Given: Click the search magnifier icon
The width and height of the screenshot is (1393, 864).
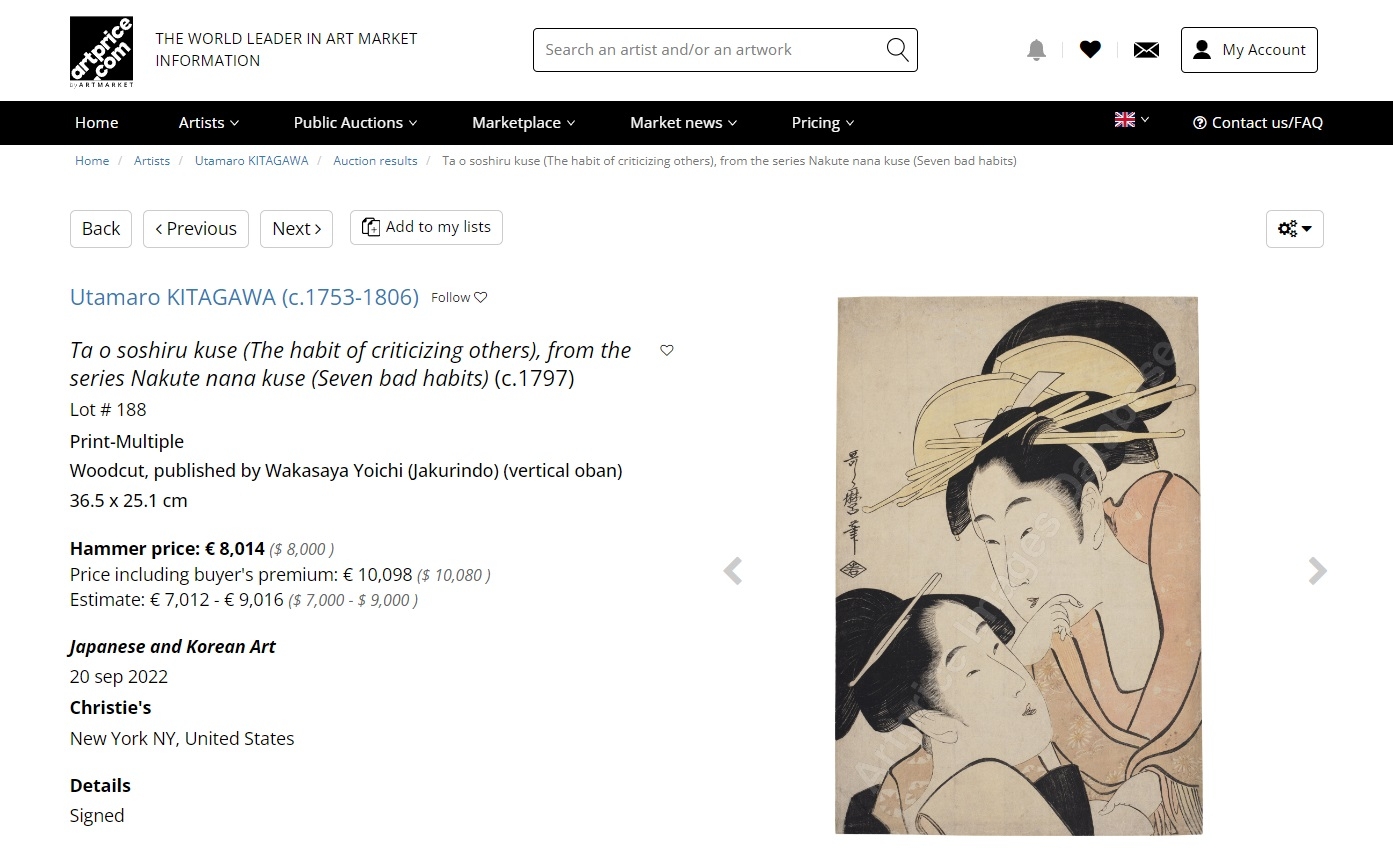Looking at the screenshot, I should (x=897, y=50).
